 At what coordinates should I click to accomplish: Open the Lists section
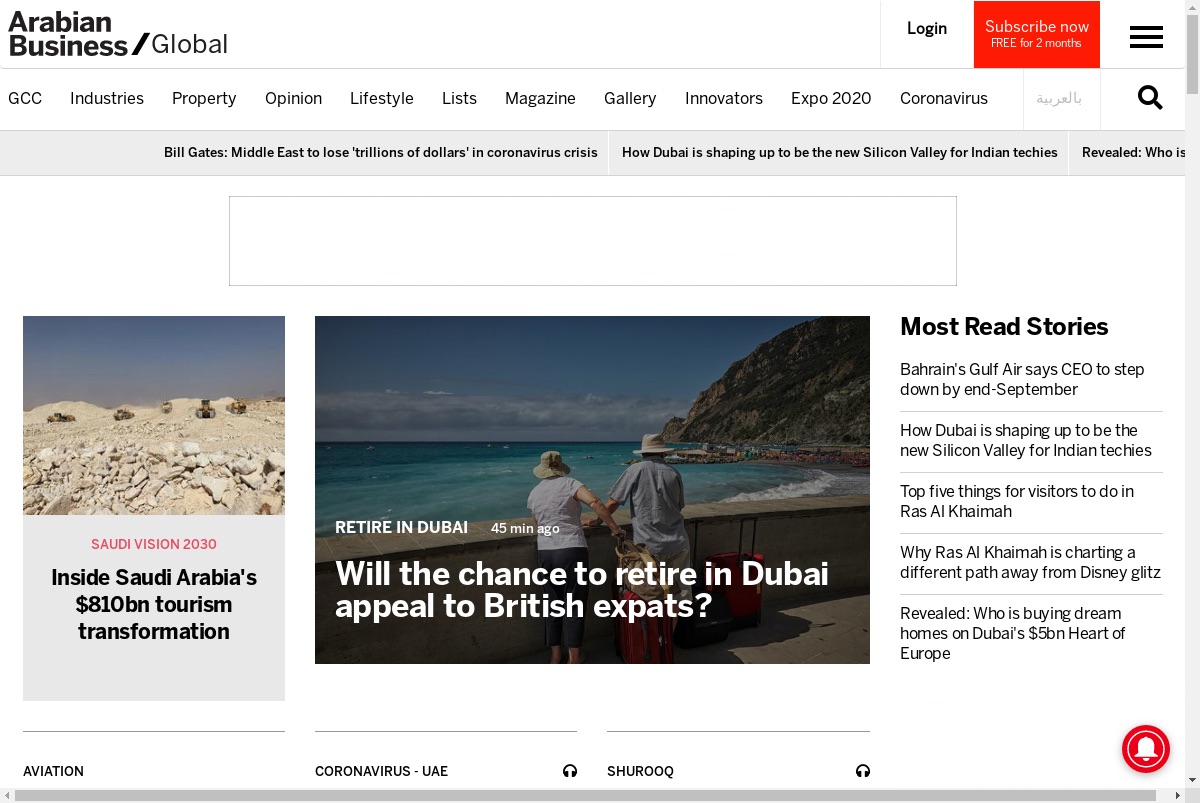(459, 98)
